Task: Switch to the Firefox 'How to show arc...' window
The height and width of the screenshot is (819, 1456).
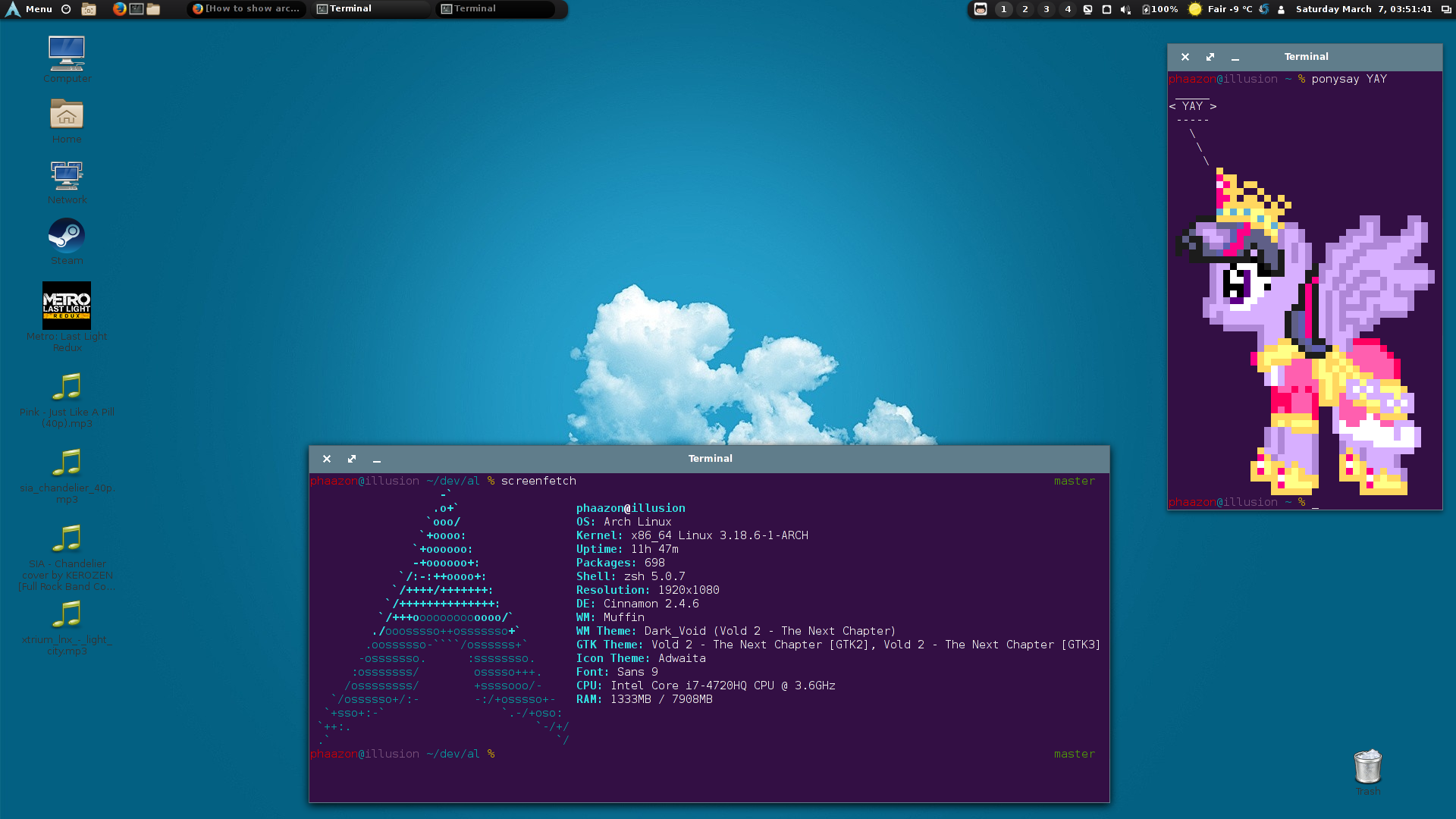Action: 246,9
